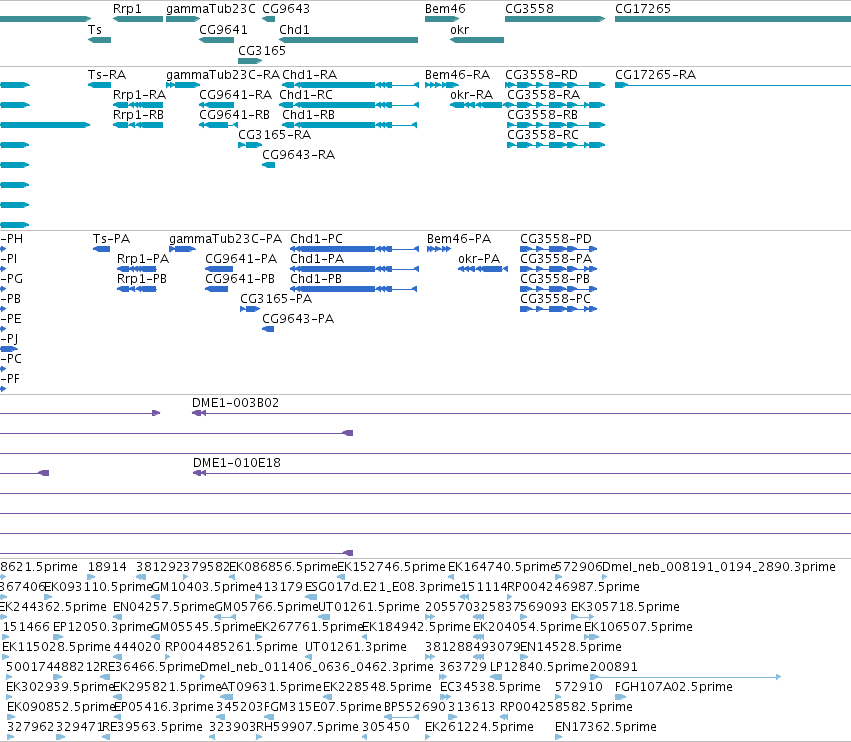
Task: Click transcript label "CG9643-RA"
Action: pyautogui.click(x=299, y=155)
